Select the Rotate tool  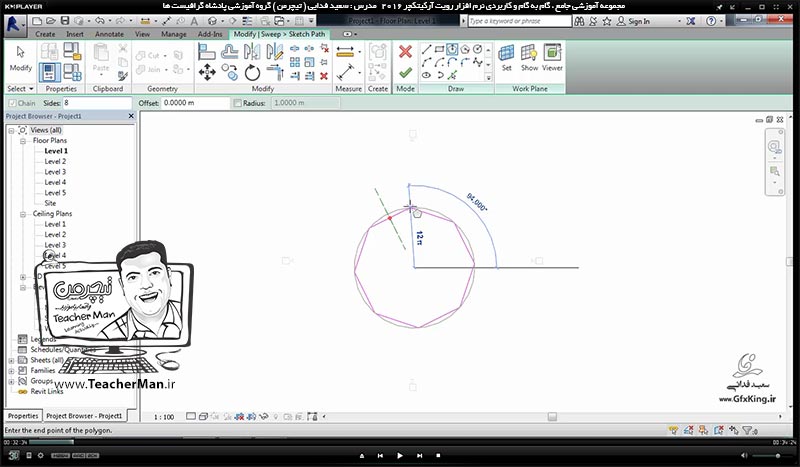252,72
